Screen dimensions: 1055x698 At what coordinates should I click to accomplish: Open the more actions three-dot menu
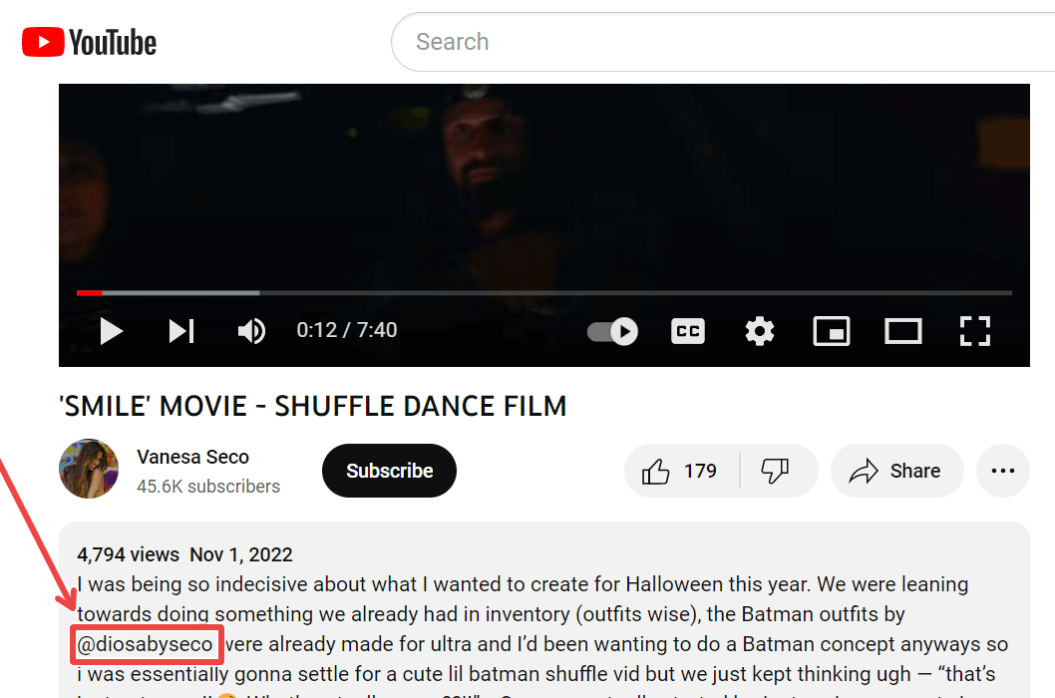1003,470
